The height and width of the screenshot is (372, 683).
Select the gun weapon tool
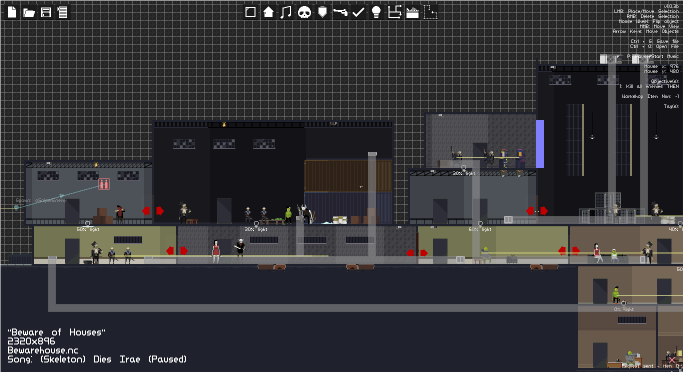[340, 12]
